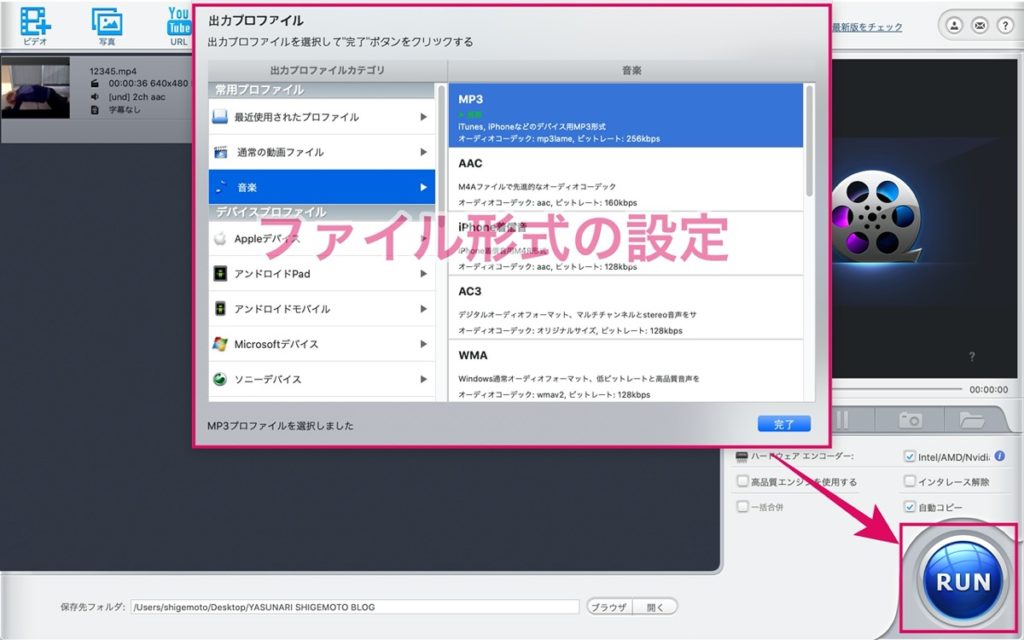The width and height of the screenshot is (1024, 640).
Task: Expand アンドロイドPad arrow
Action: click(x=423, y=274)
